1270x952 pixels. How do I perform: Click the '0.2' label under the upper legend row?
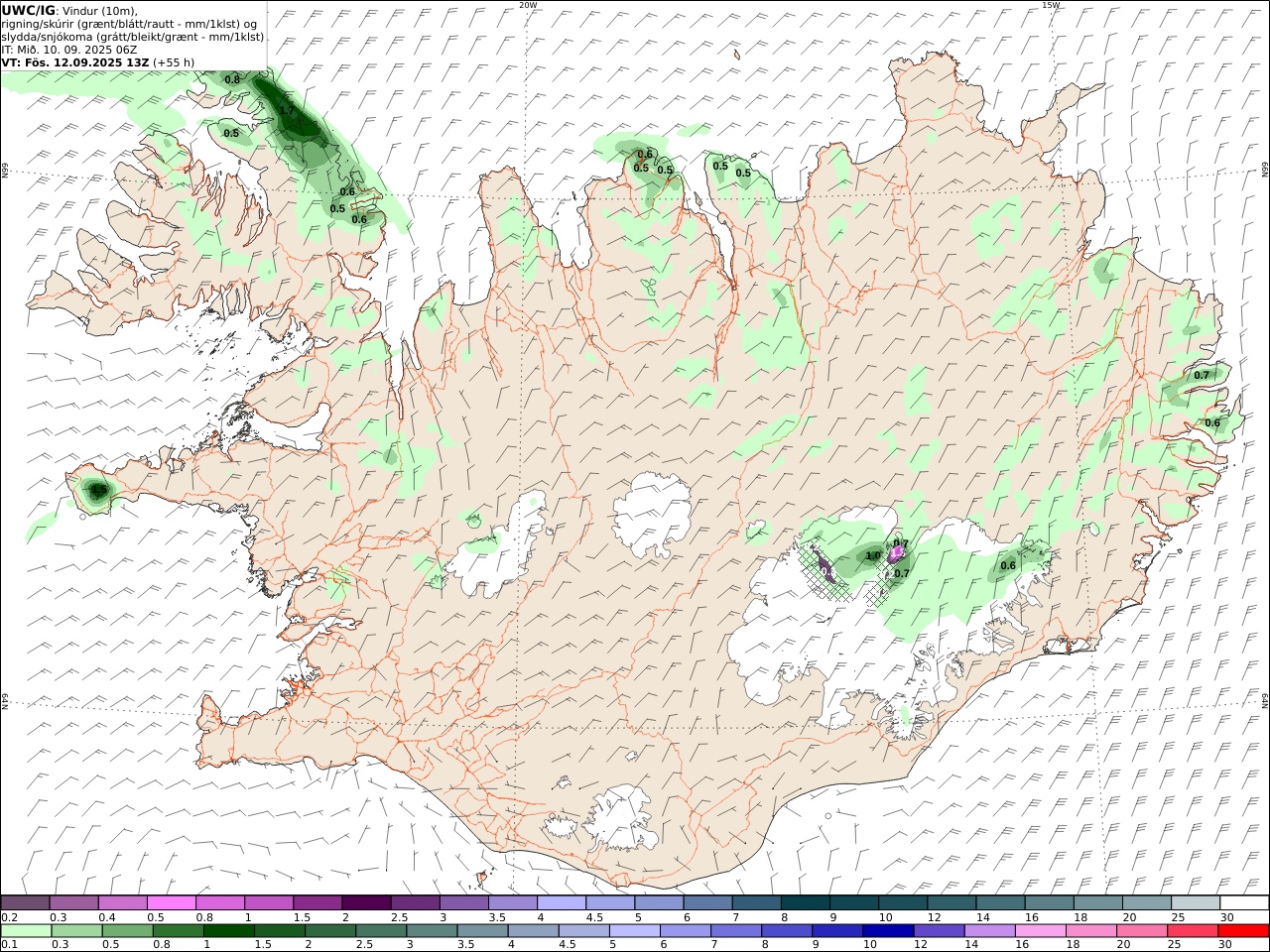[x=9, y=917]
